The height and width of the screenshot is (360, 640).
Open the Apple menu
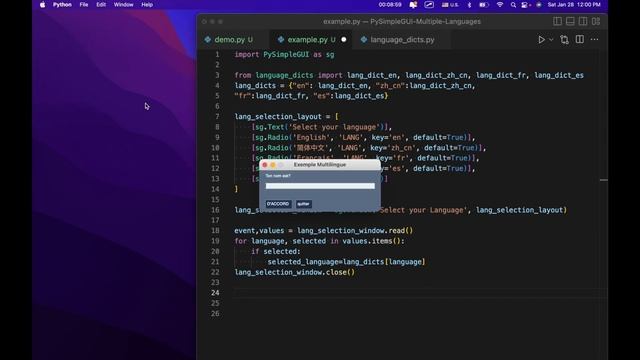point(42,5)
